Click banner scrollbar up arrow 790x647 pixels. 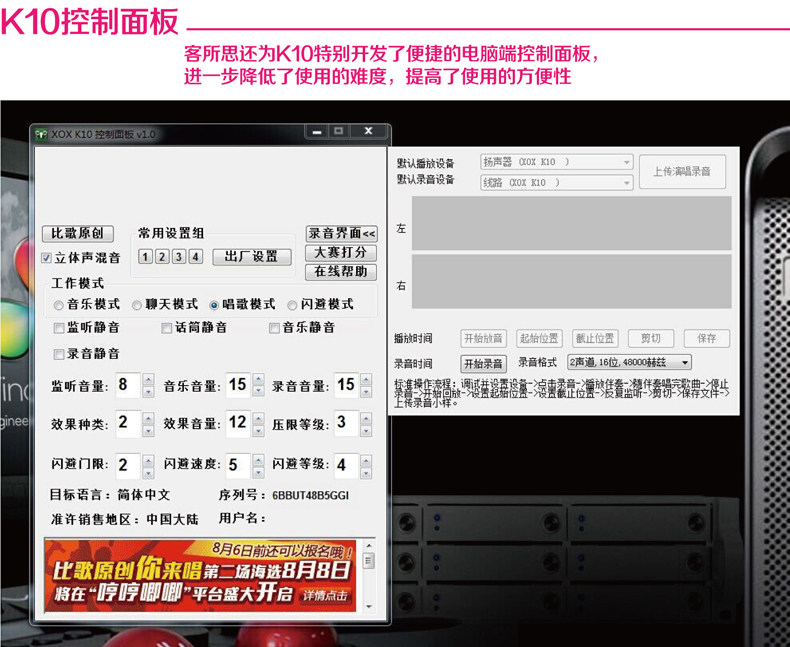(369, 546)
